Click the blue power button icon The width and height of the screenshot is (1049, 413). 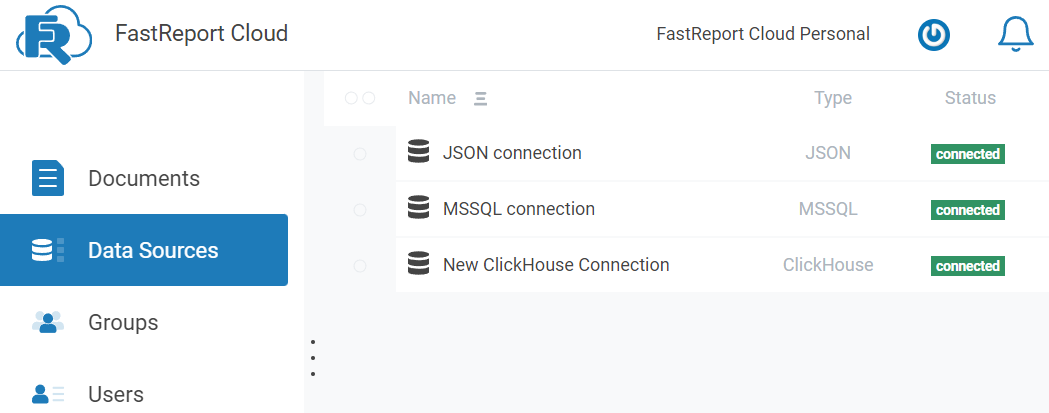click(934, 35)
